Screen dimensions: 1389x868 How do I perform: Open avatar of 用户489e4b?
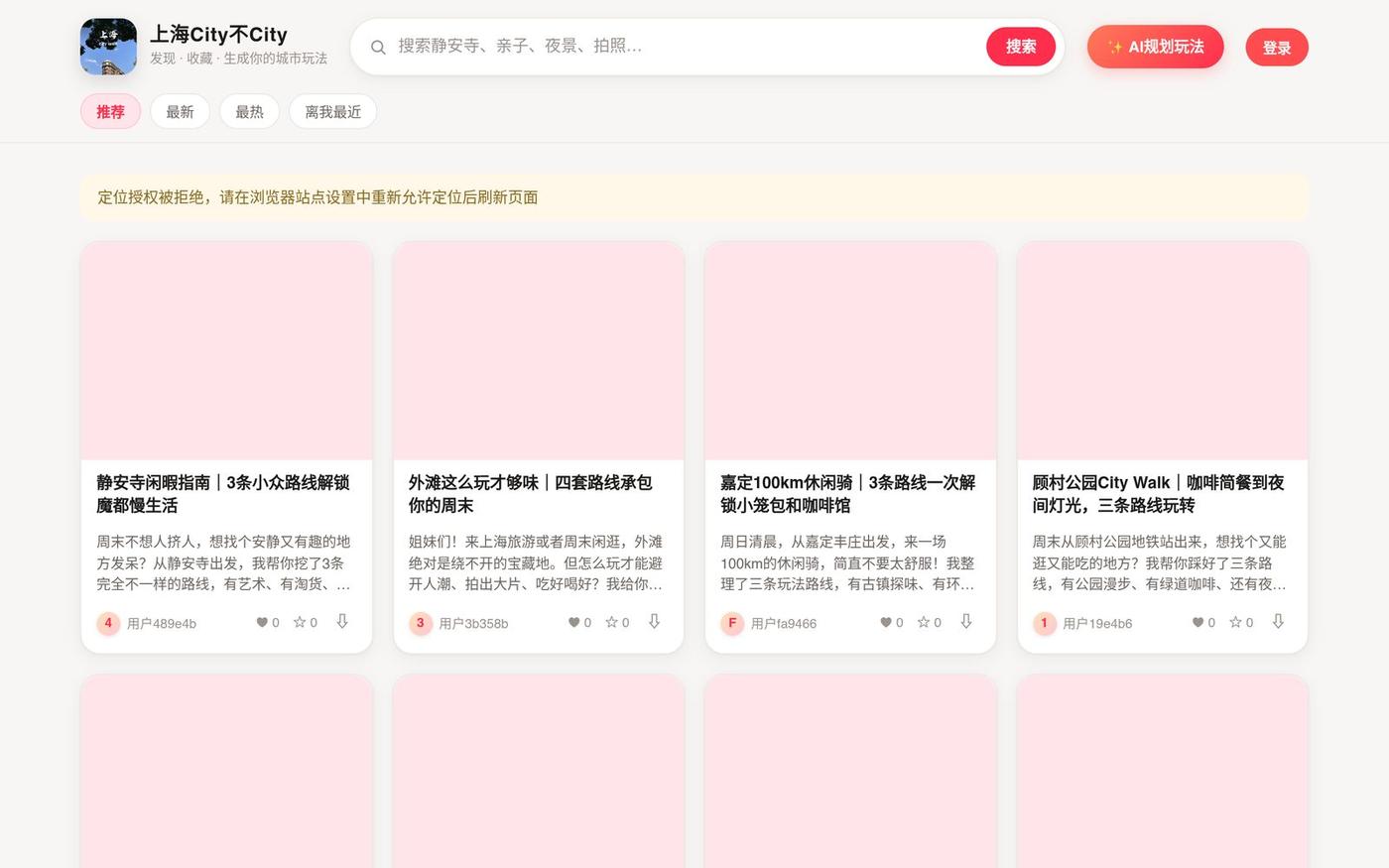point(108,623)
